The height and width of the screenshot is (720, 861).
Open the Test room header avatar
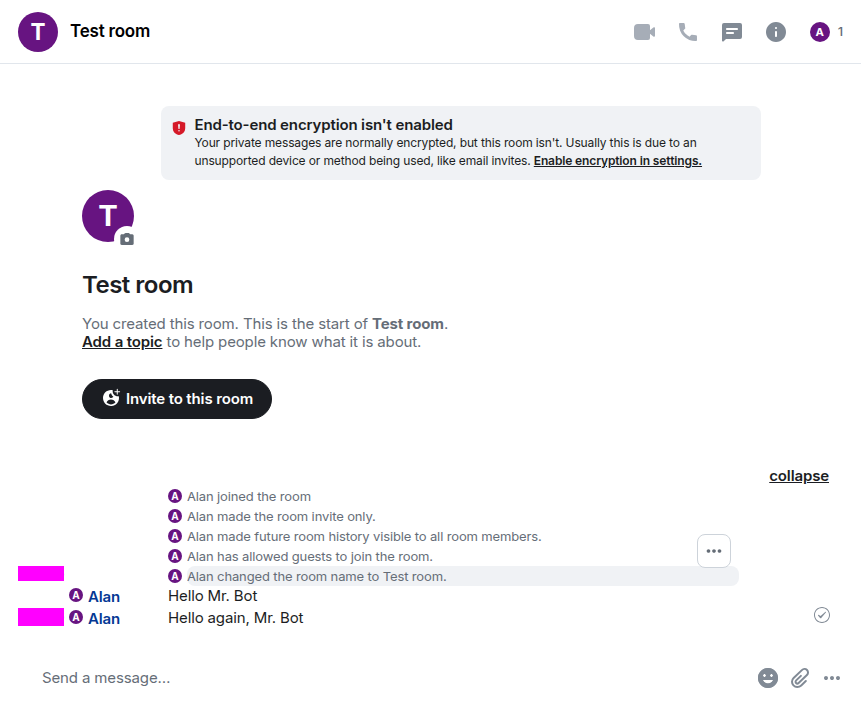tap(38, 32)
